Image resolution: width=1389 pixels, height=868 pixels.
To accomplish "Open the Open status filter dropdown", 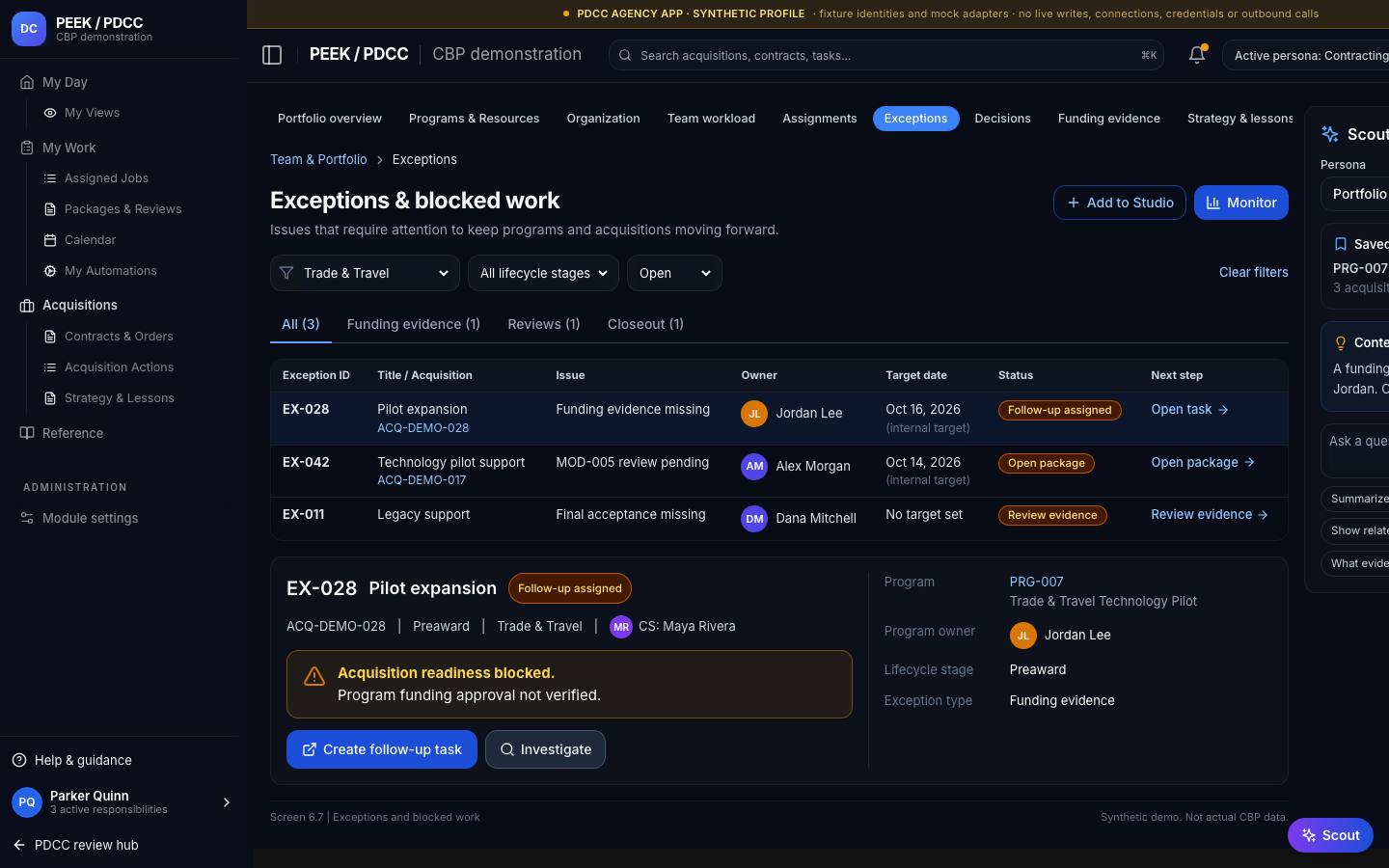I will click(x=674, y=273).
